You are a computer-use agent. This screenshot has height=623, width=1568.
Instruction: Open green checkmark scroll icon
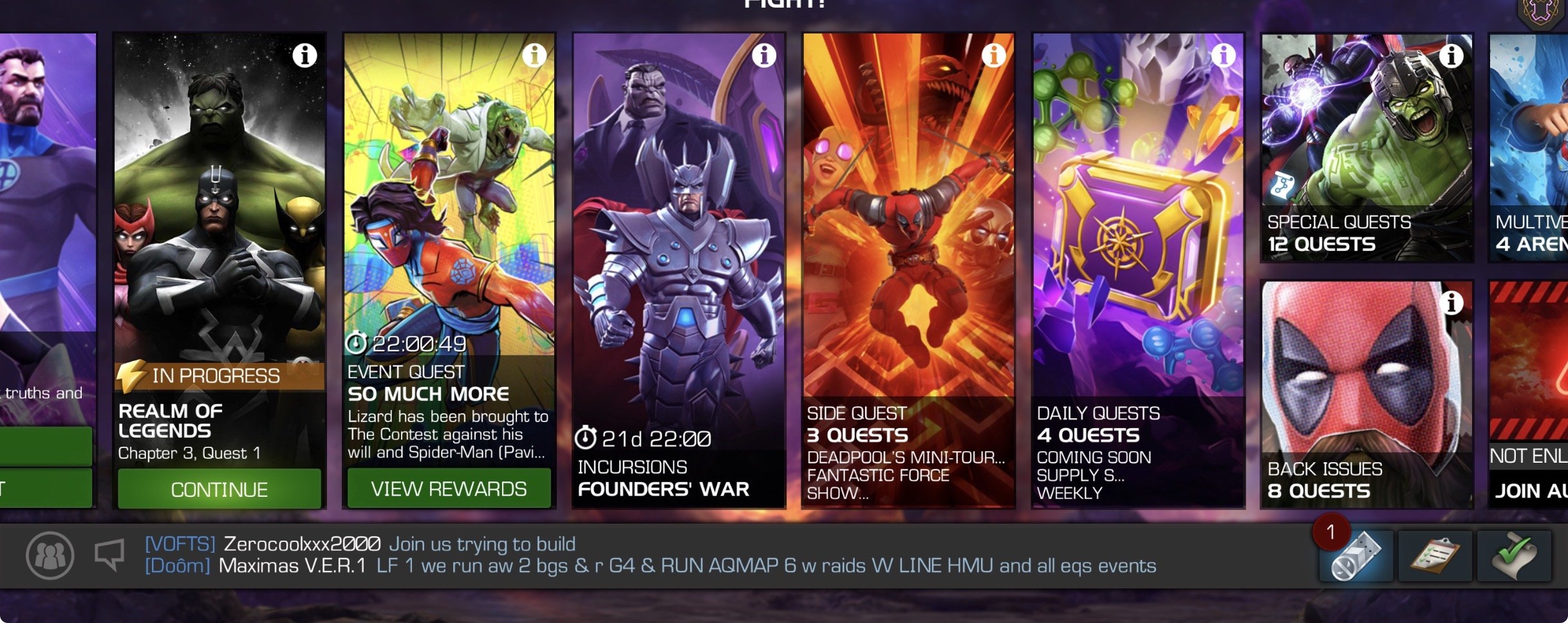[x=1515, y=556]
